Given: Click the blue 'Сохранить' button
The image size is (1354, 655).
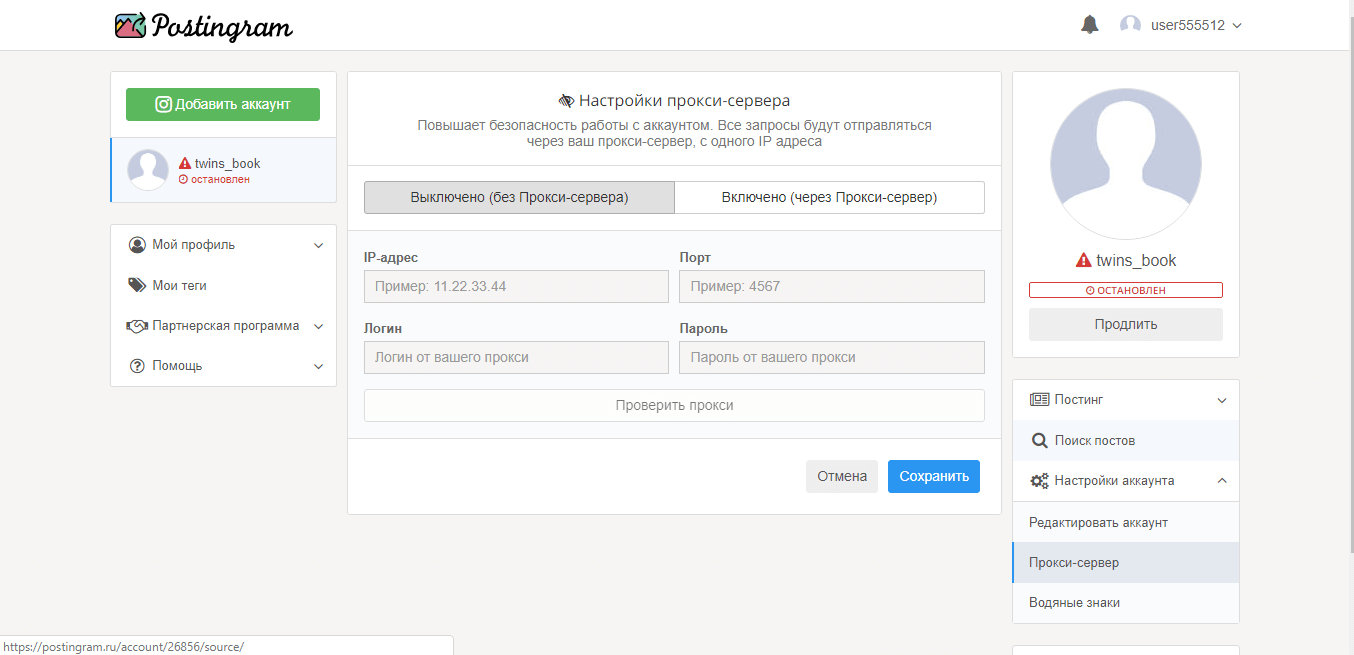Looking at the screenshot, I should (933, 476).
